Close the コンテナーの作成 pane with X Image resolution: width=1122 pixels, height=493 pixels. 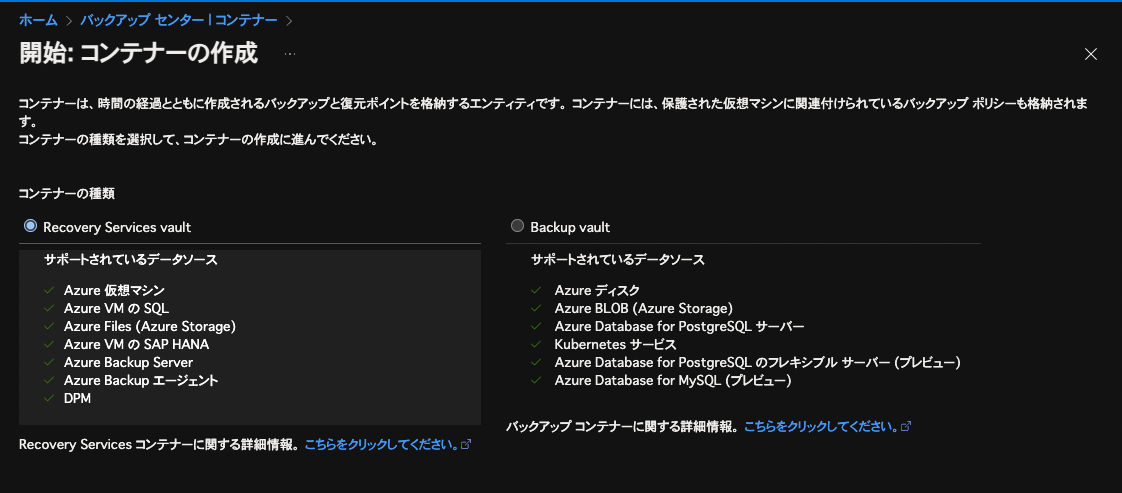[x=1091, y=54]
